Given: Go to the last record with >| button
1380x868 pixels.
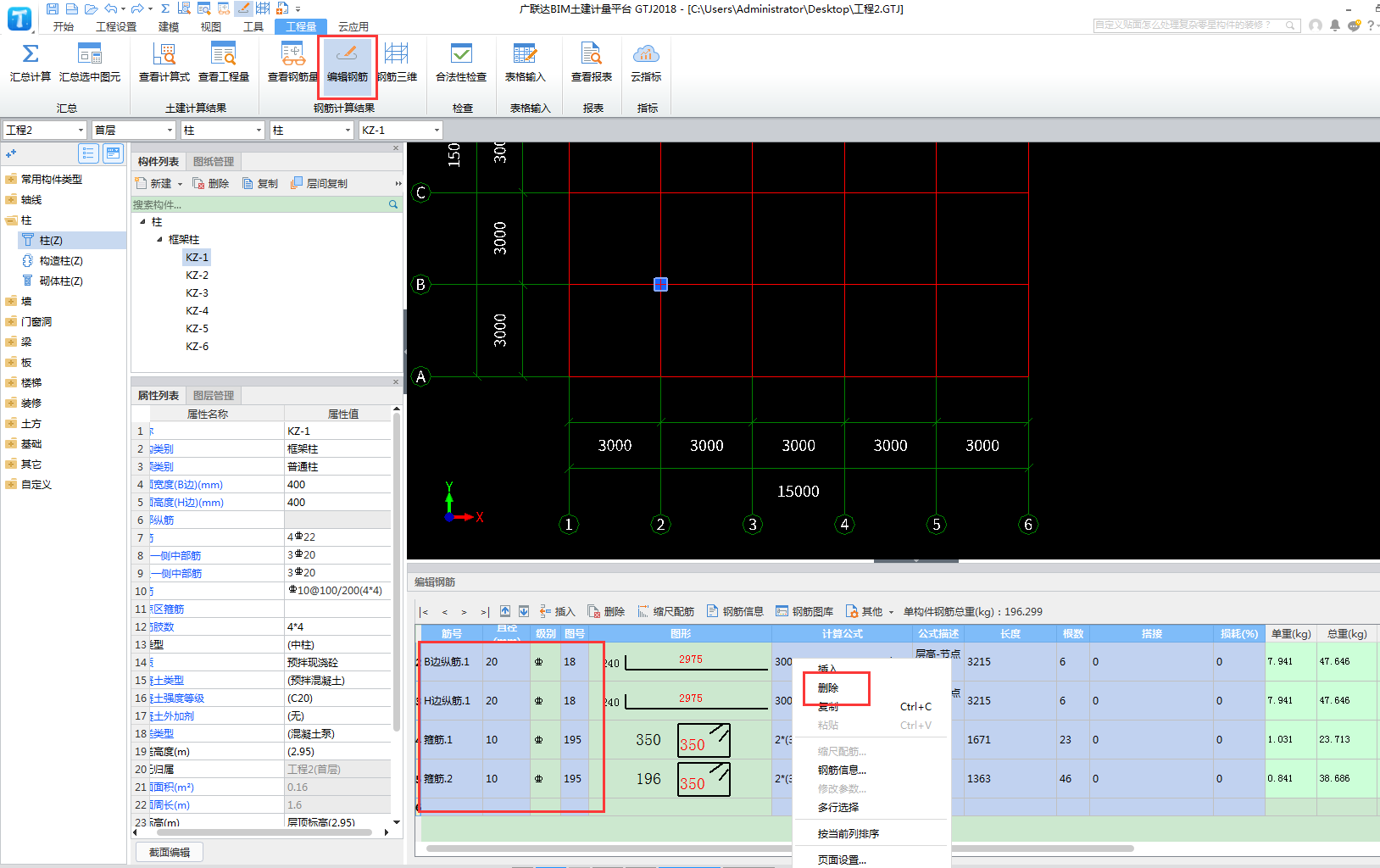Looking at the screenshot, I should tap(485, 611).
